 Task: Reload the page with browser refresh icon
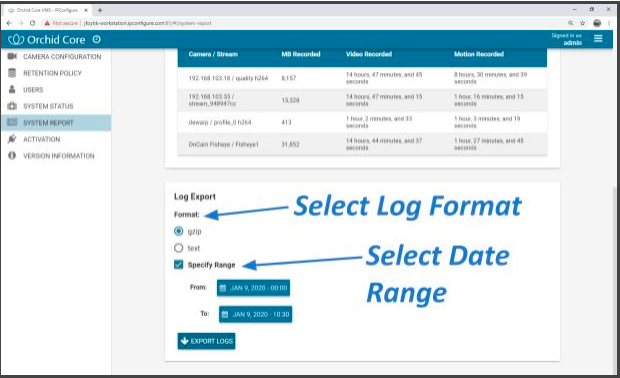tap(32, 23)
